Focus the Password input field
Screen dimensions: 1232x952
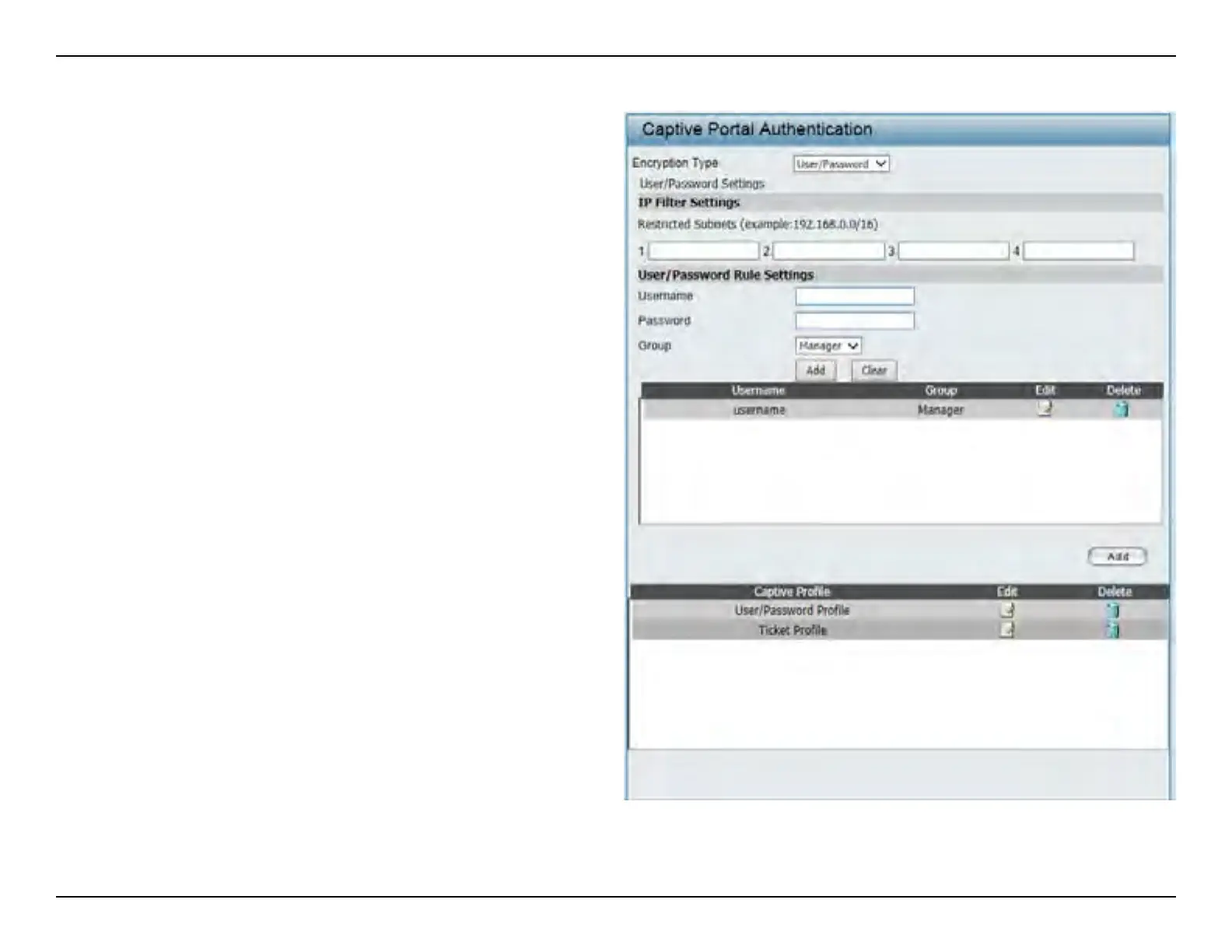(855, 320)
